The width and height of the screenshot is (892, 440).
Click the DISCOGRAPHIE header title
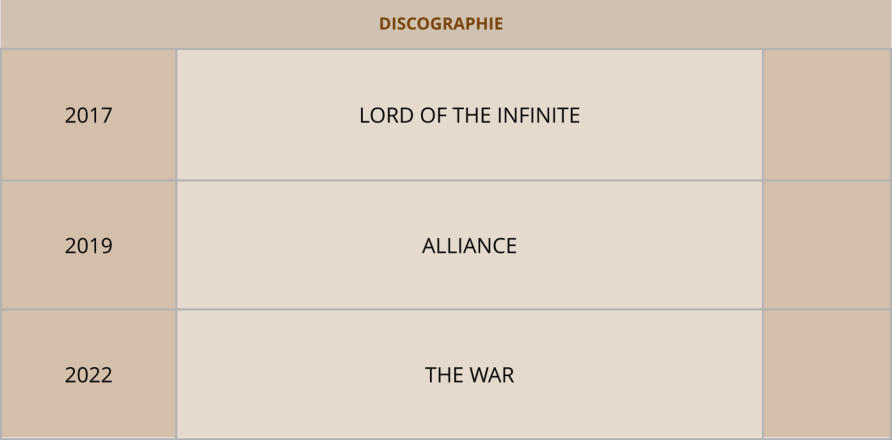pos(440,24)
